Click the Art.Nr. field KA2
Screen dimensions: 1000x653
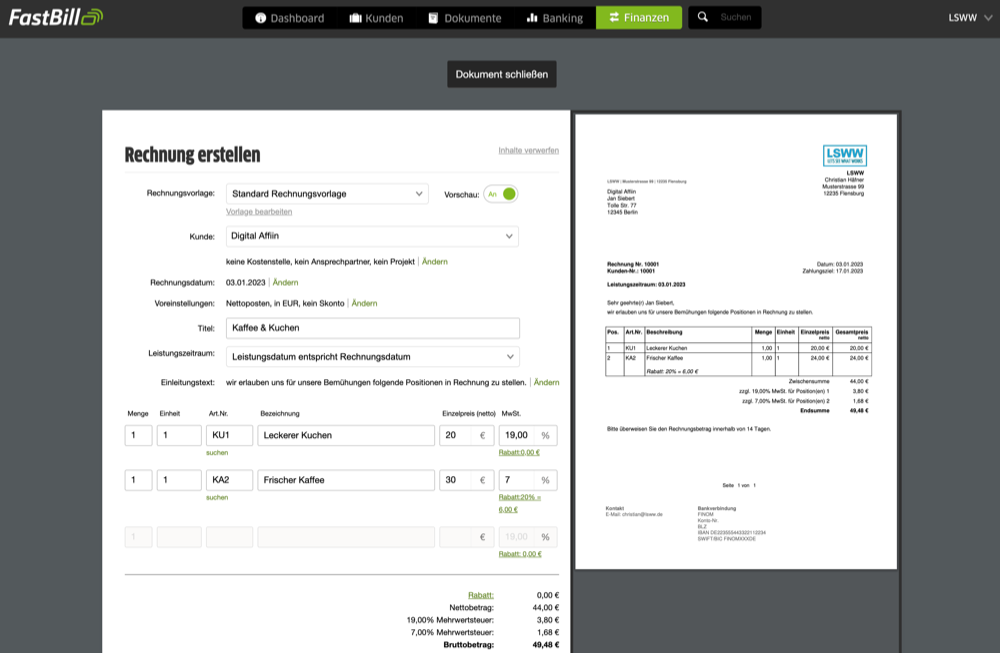(x=229, y=480)
